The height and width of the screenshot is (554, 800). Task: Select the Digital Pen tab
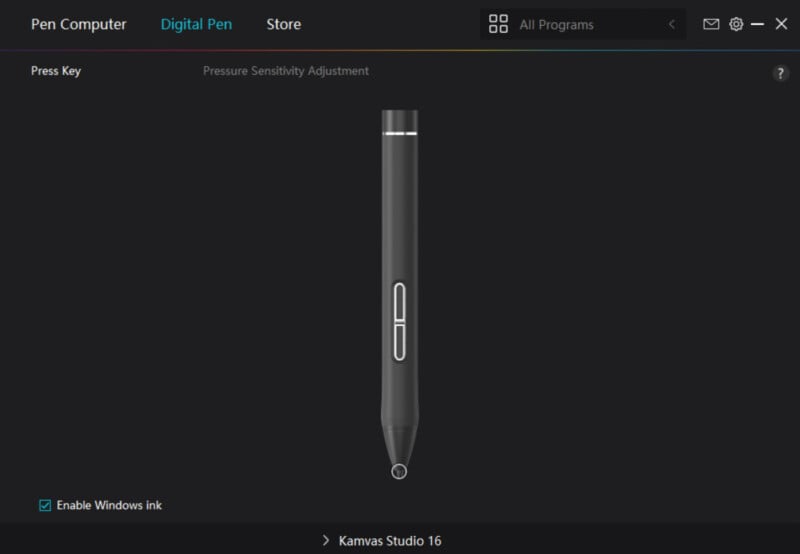coord(196,24)
